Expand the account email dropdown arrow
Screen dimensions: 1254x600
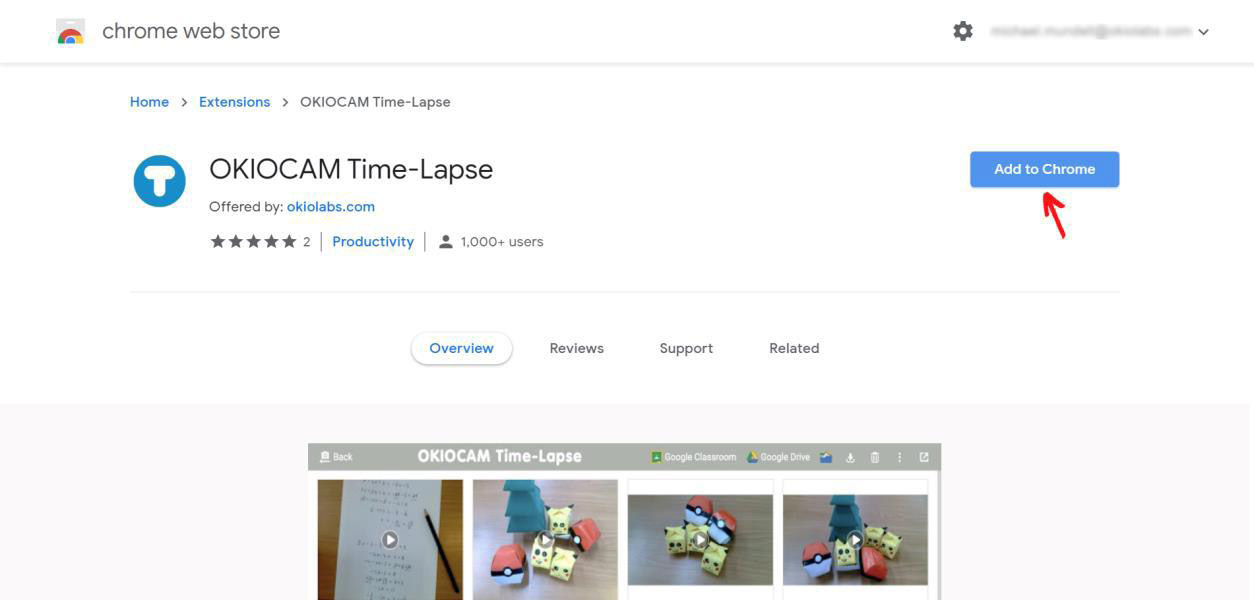click(1203, 32)
